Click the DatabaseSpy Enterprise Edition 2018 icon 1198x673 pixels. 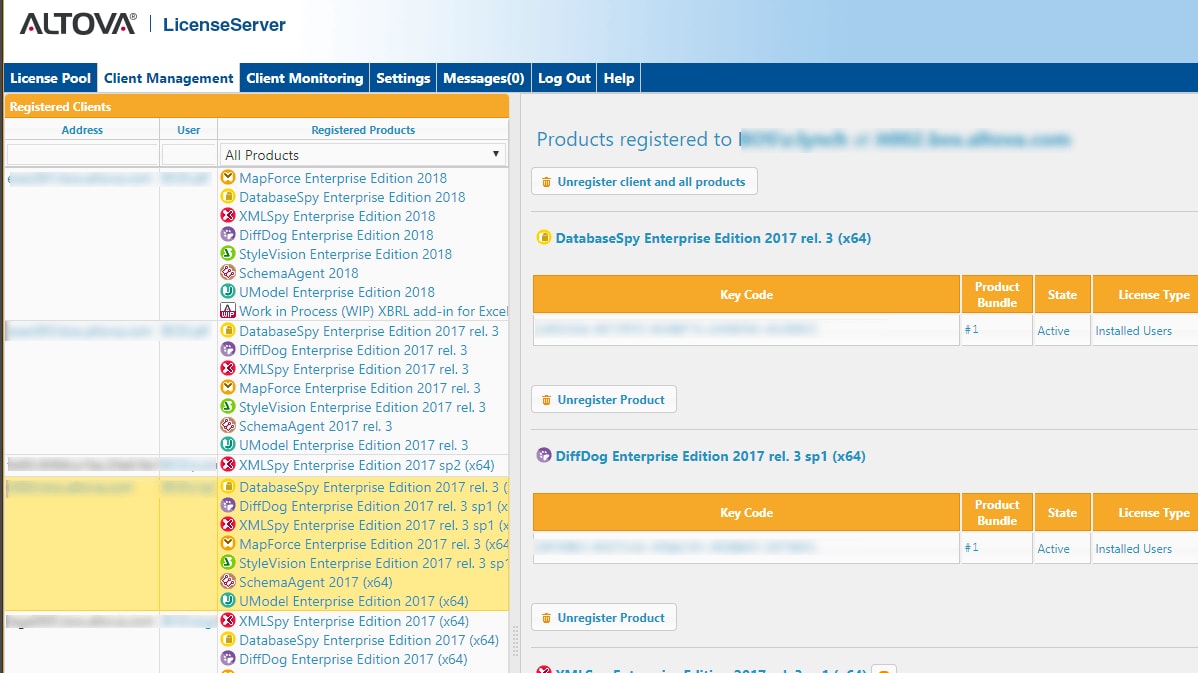click(x=228, y=196)
